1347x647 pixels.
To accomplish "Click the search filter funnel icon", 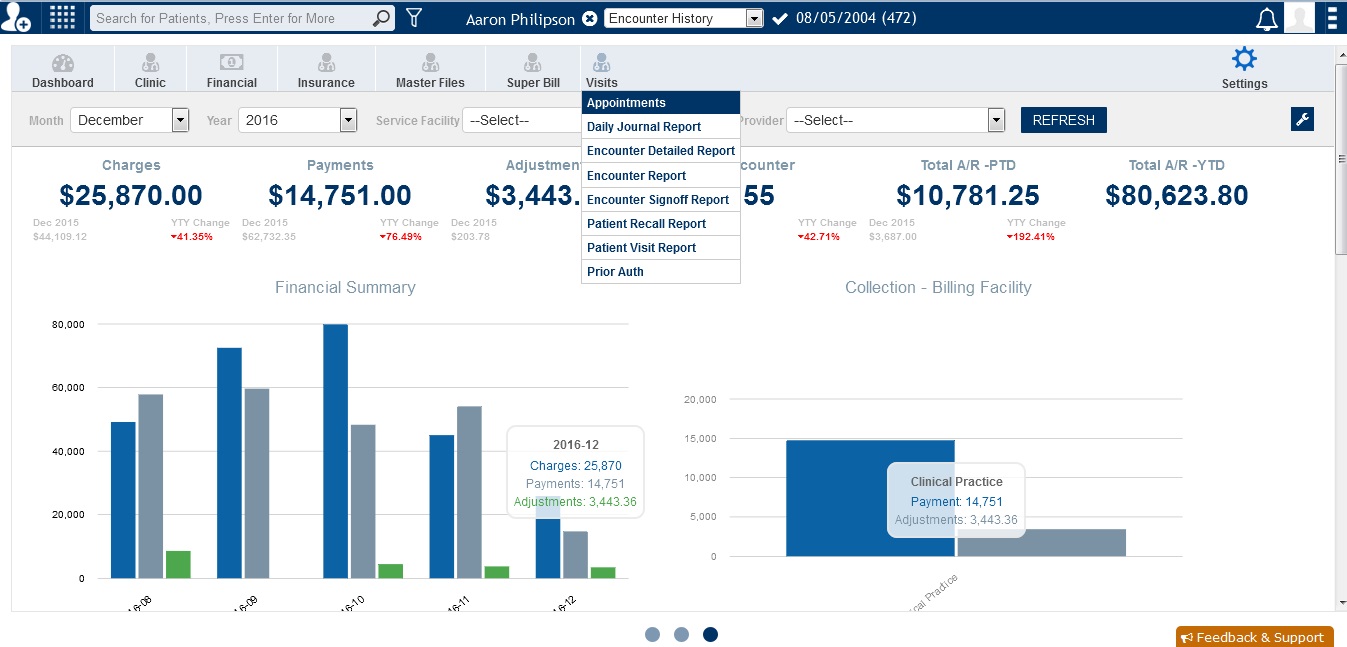I will 414,17.
